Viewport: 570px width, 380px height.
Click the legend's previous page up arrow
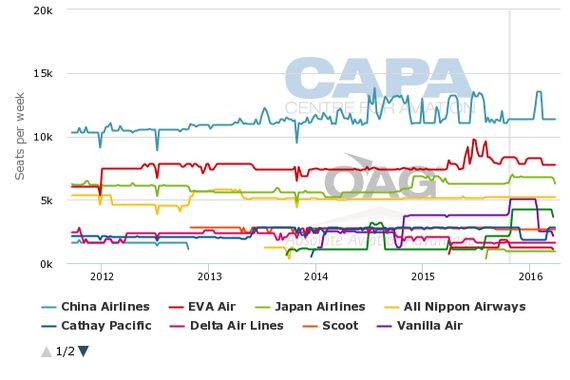pos(47,352)
